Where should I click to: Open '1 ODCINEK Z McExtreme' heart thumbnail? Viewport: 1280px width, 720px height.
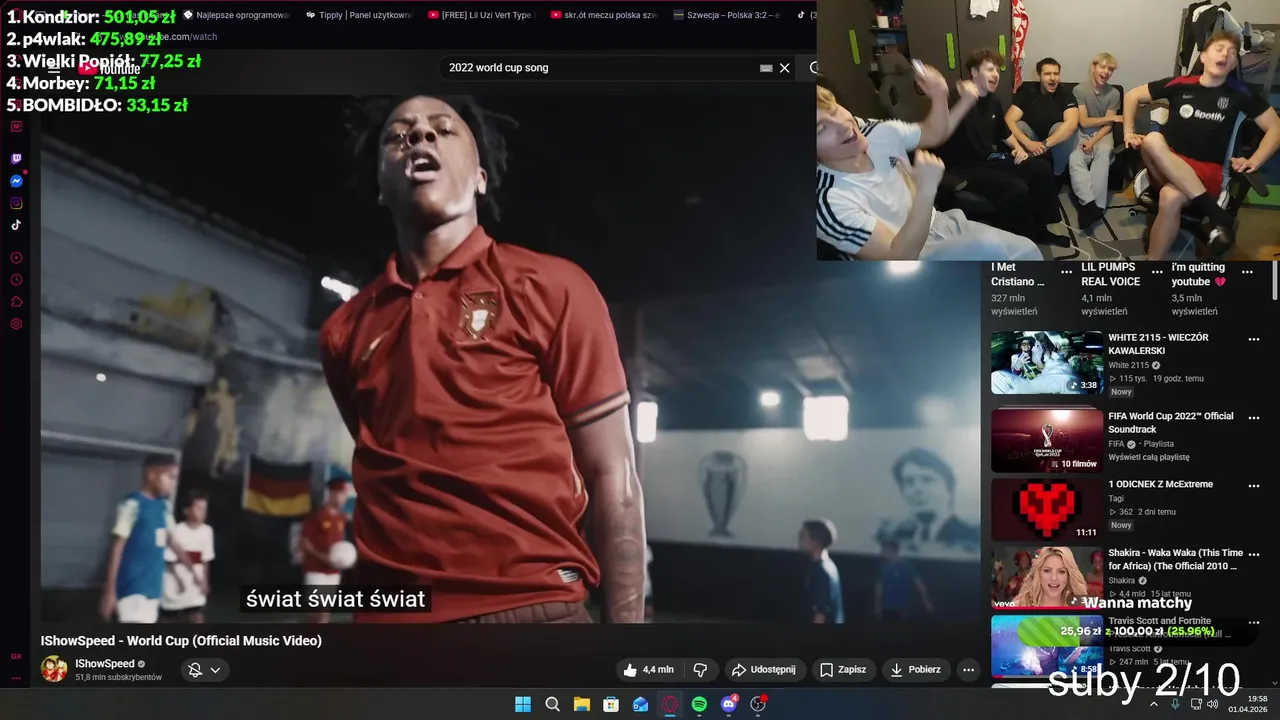pos(1047,509)
